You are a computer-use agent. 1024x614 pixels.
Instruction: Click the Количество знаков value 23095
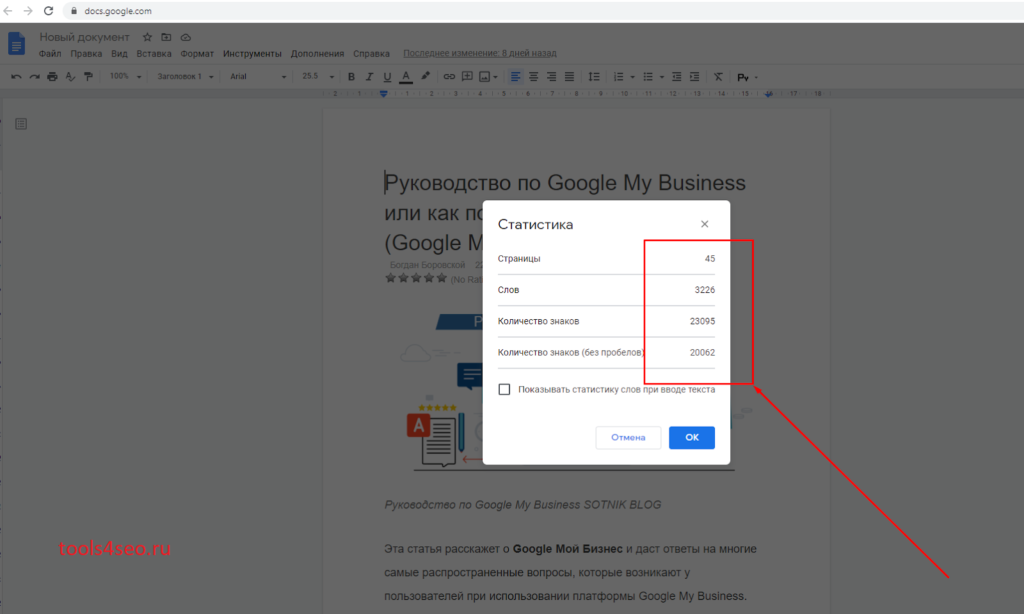702,321
